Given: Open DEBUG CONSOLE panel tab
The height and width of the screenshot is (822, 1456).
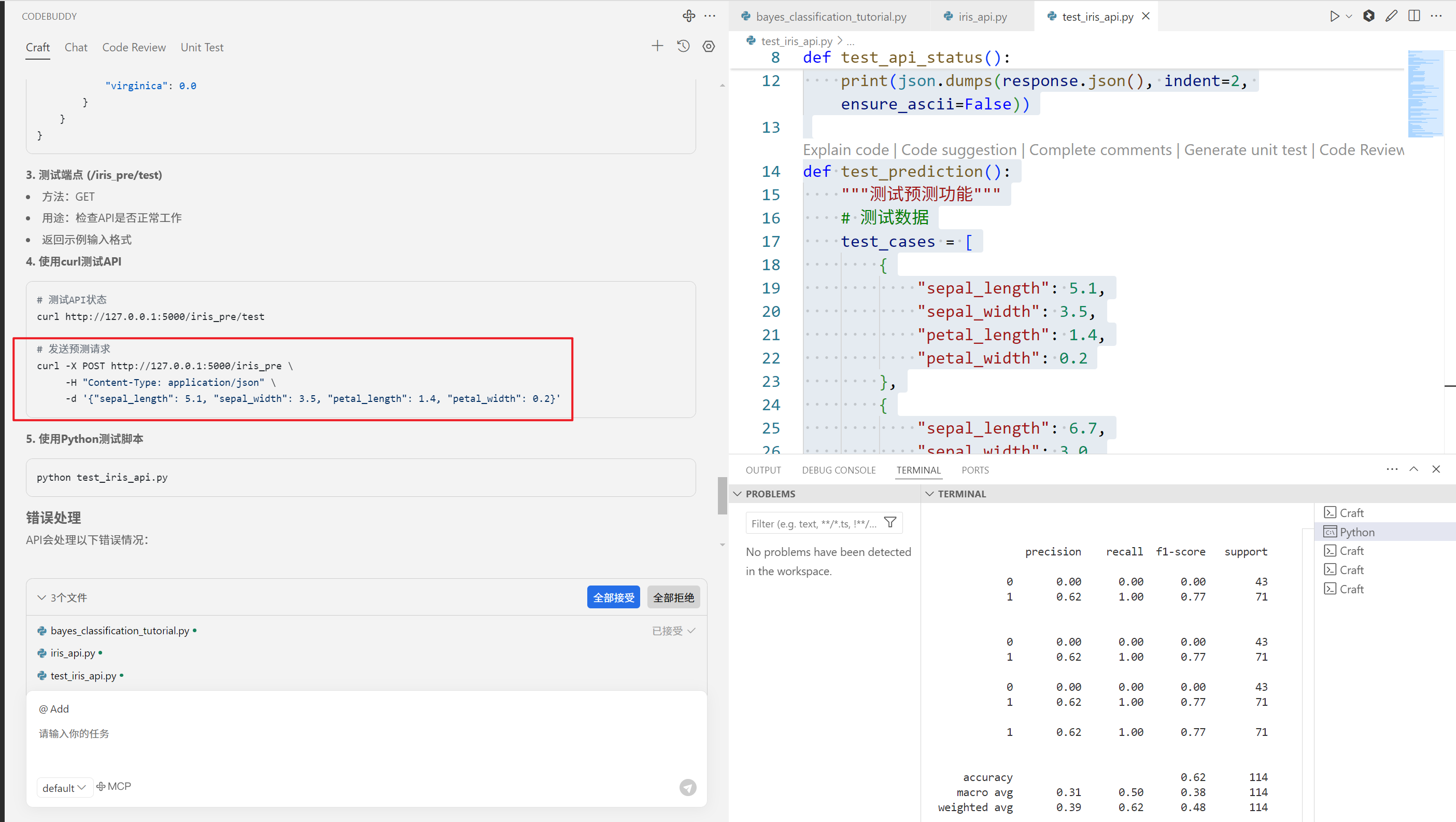Looking at the screenshot, I should pos(839,470).
